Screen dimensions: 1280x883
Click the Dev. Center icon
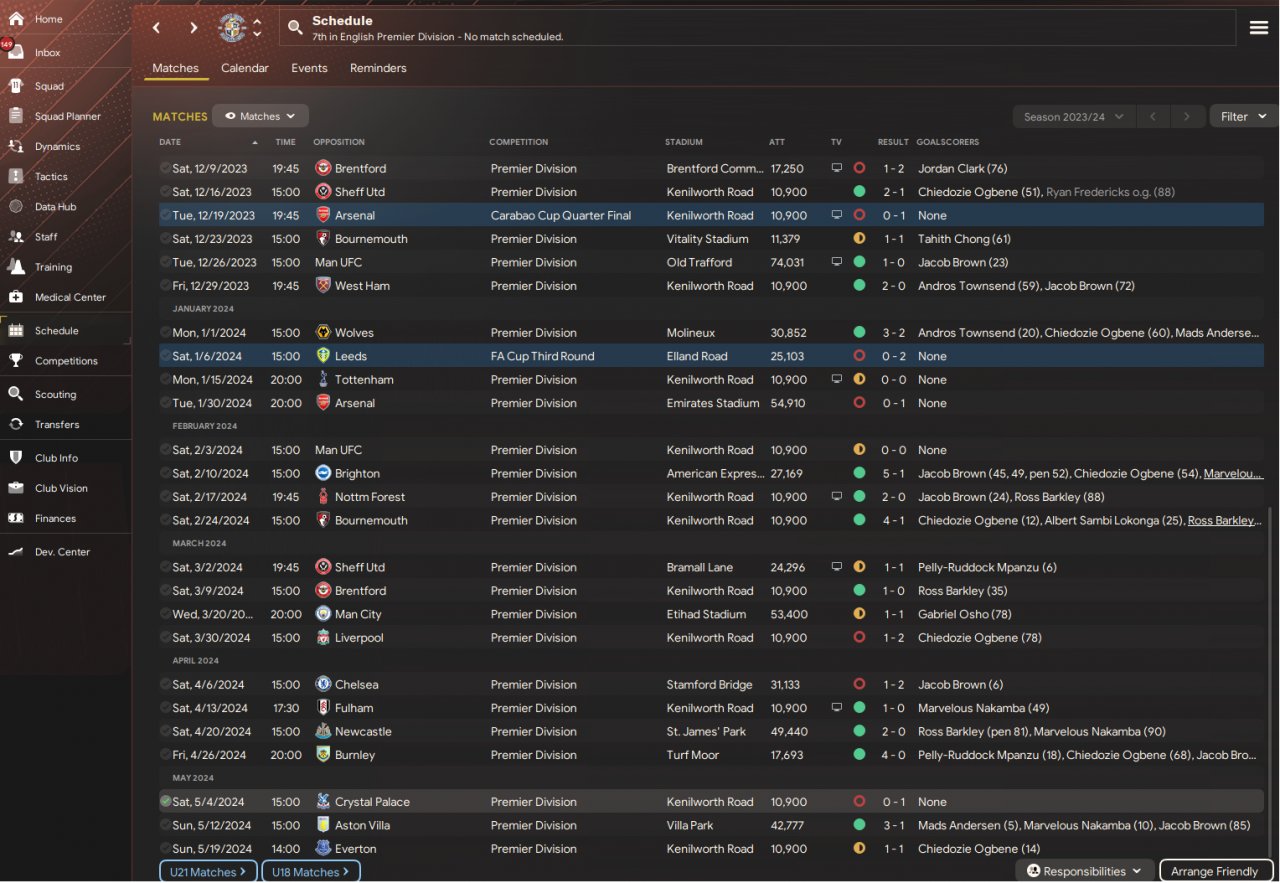(16, 552)
